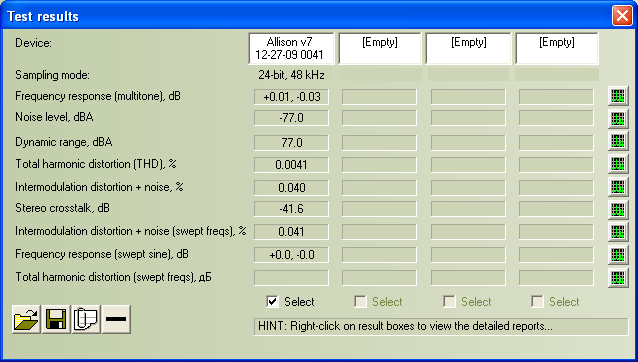The height and width of the screenshot is (362, 638).
Task: Toggle Select checkbox under third device slot
Action: [x=449, y=301]
